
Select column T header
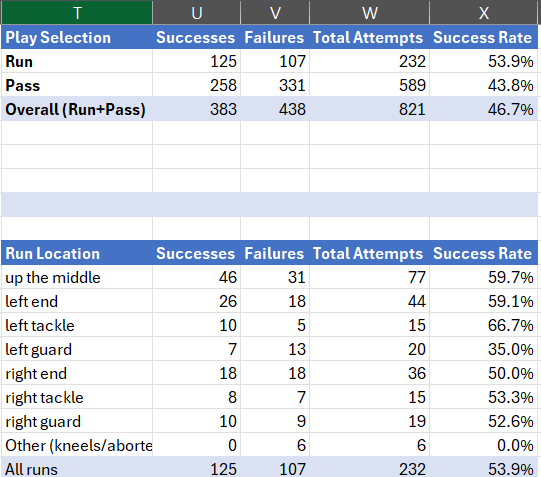pyautogui.click(x=77, y=13)
